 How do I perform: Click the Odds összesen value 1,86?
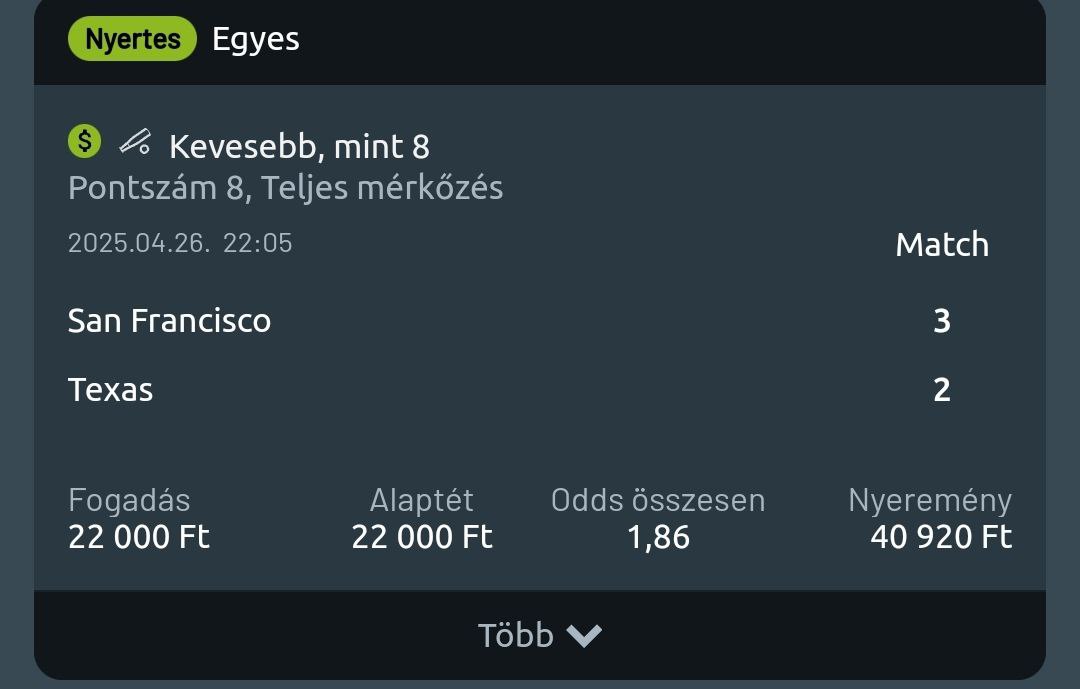(658, 537)
